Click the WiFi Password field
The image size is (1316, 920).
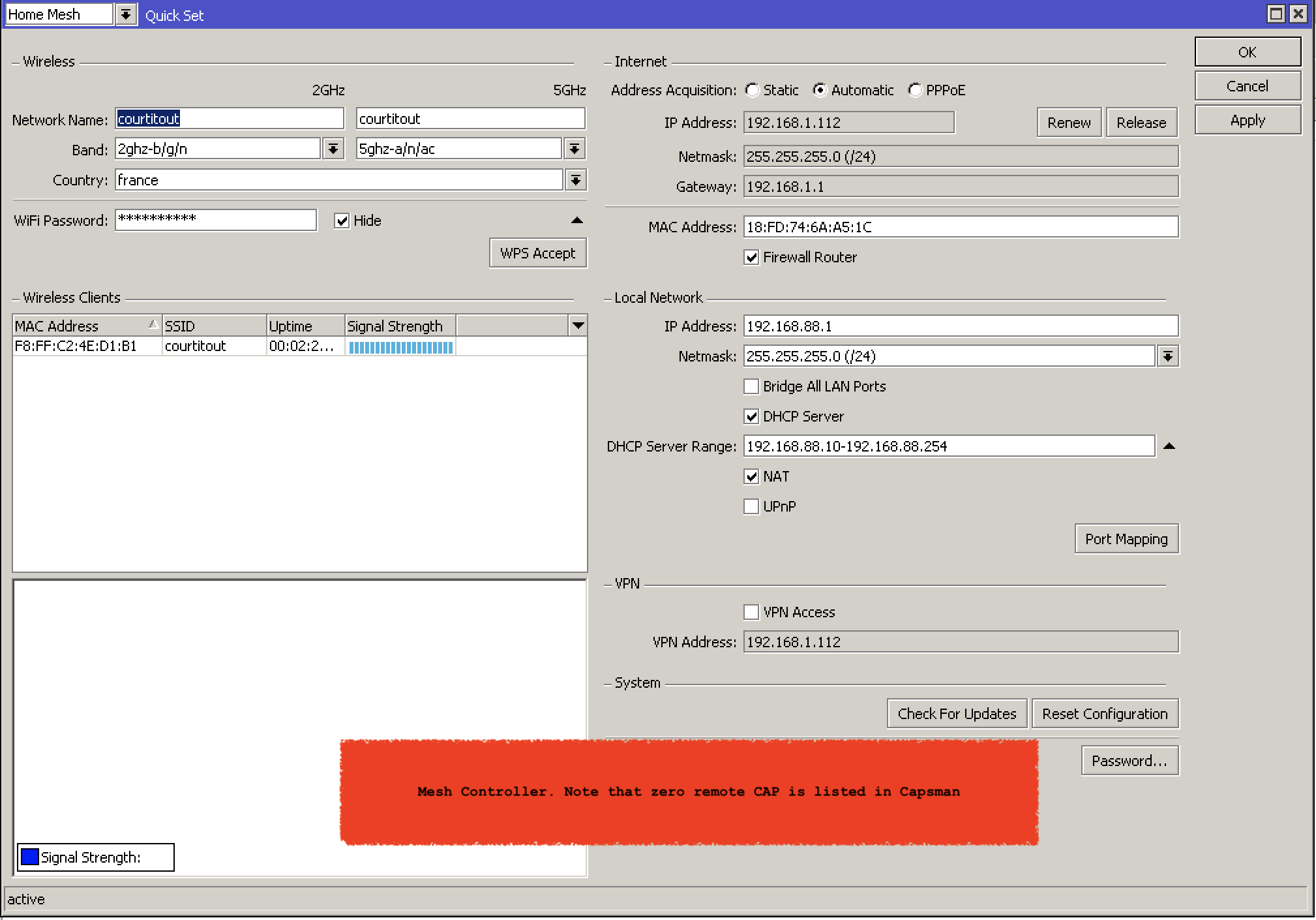pos(216,220)
